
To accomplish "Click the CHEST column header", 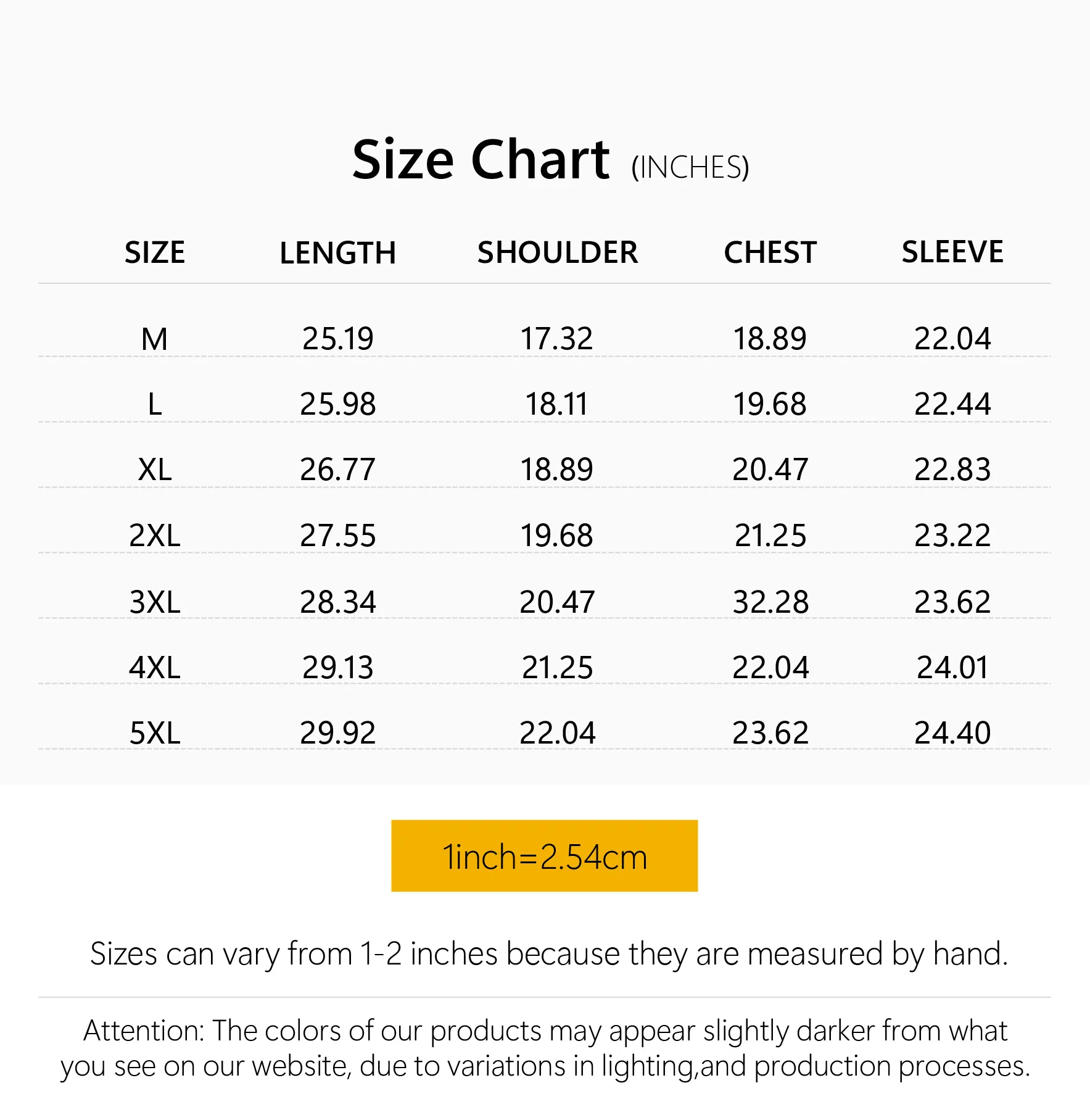I will pos(770,252).
